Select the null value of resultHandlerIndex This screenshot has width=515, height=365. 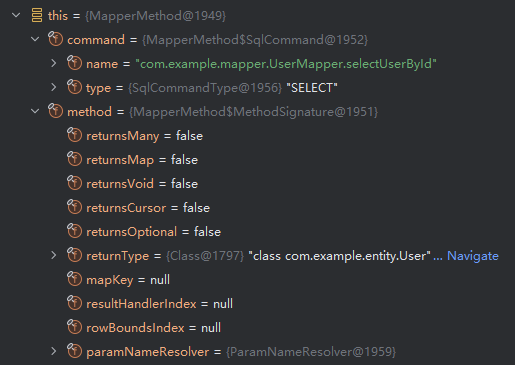(x=223, y=304)
